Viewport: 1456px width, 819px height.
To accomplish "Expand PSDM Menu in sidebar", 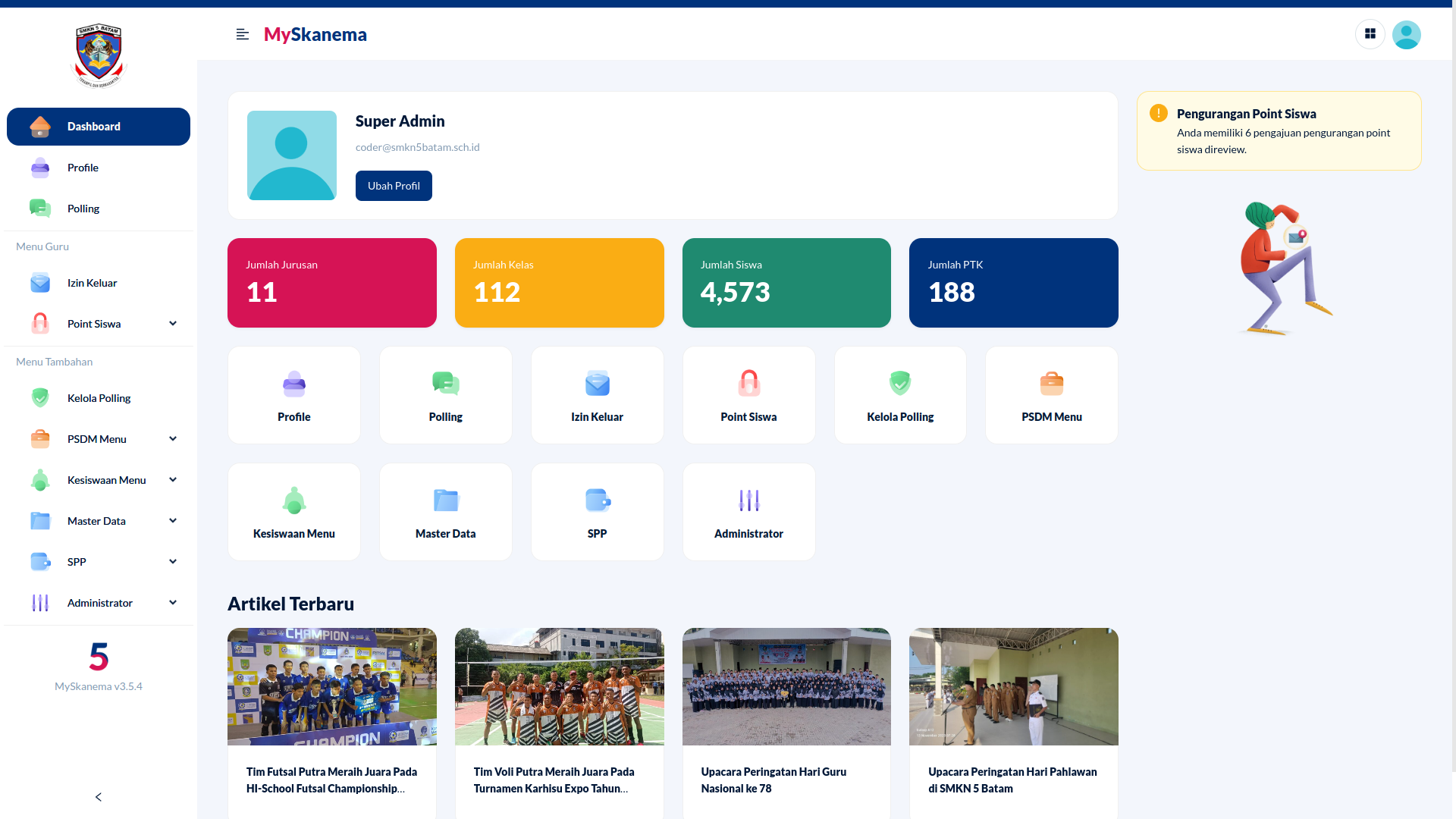I will click(173, 439).
